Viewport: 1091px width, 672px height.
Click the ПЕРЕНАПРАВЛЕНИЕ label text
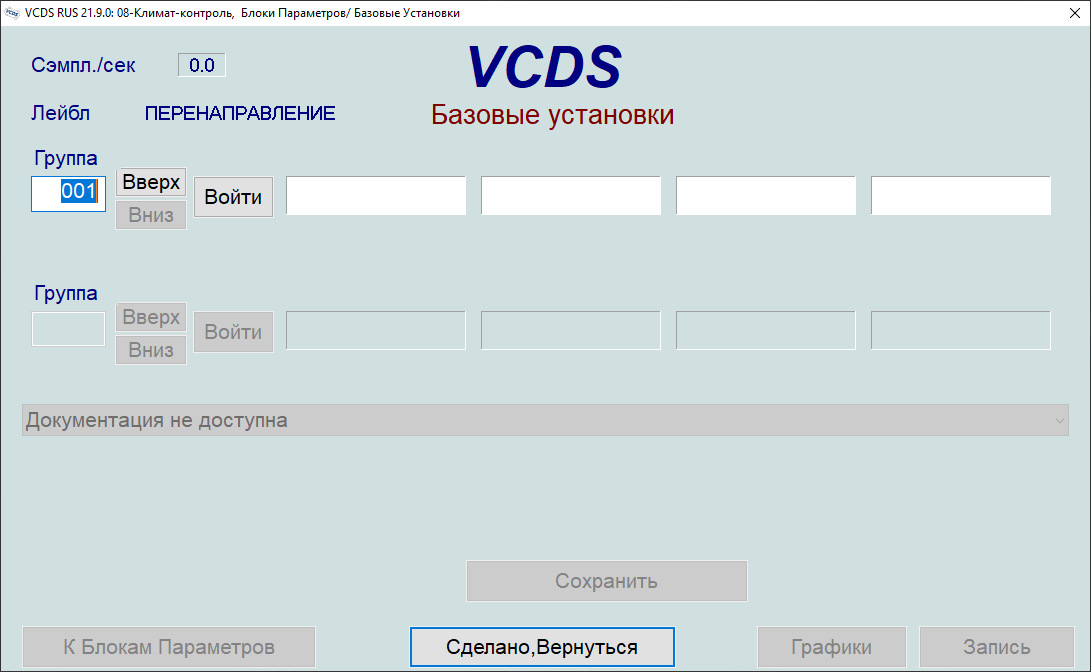240,113
